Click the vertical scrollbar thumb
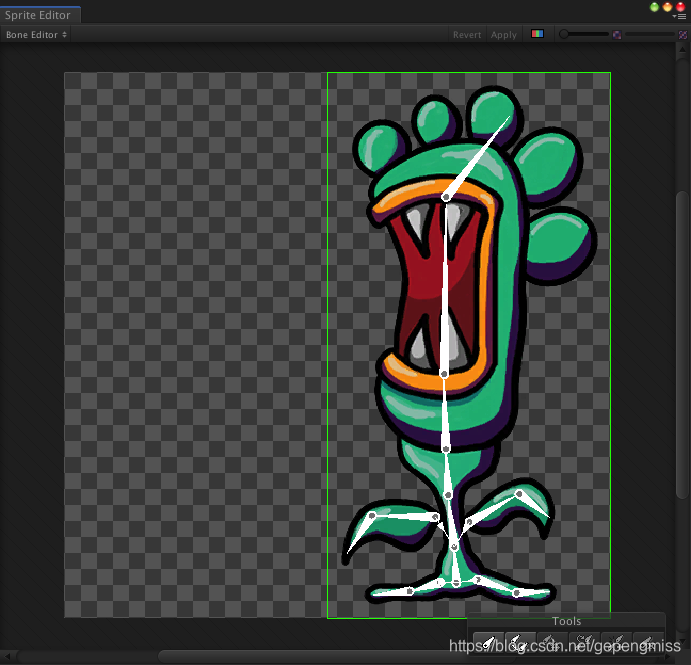 tap(683, 345)
